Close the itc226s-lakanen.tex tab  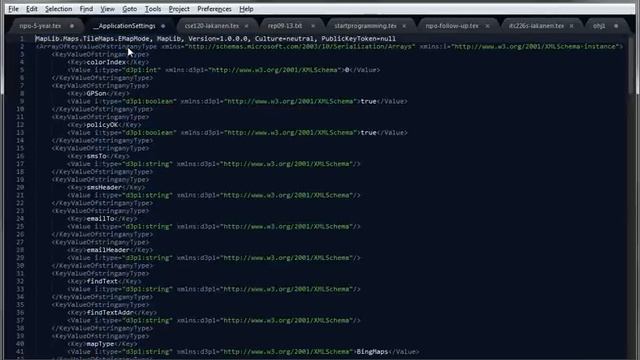571,26
